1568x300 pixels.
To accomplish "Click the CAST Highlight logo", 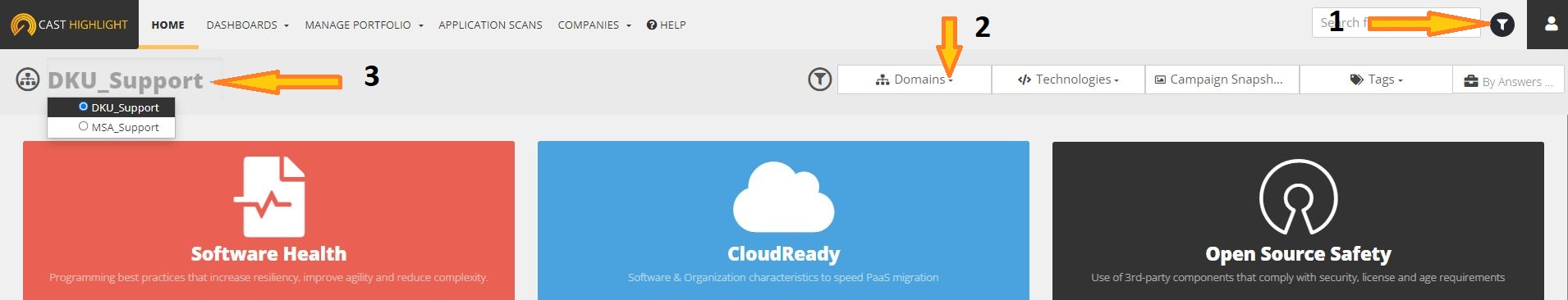I will [69, 25].
